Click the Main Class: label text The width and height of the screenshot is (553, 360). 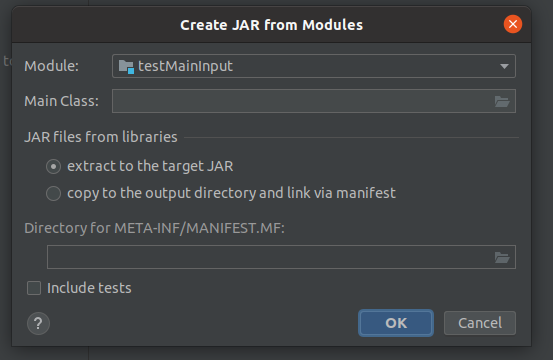[61, 101]
